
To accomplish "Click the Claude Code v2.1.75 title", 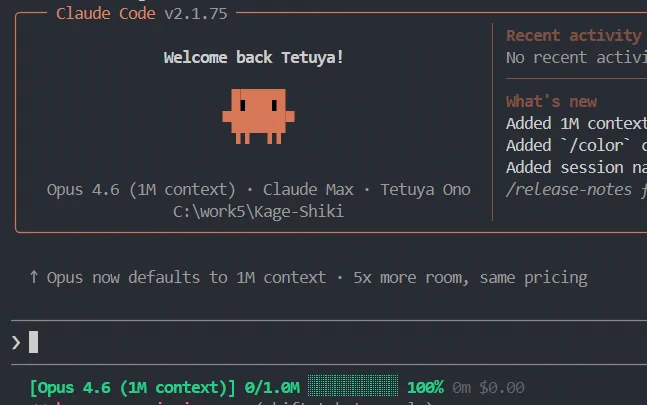I will coord(142,14).
